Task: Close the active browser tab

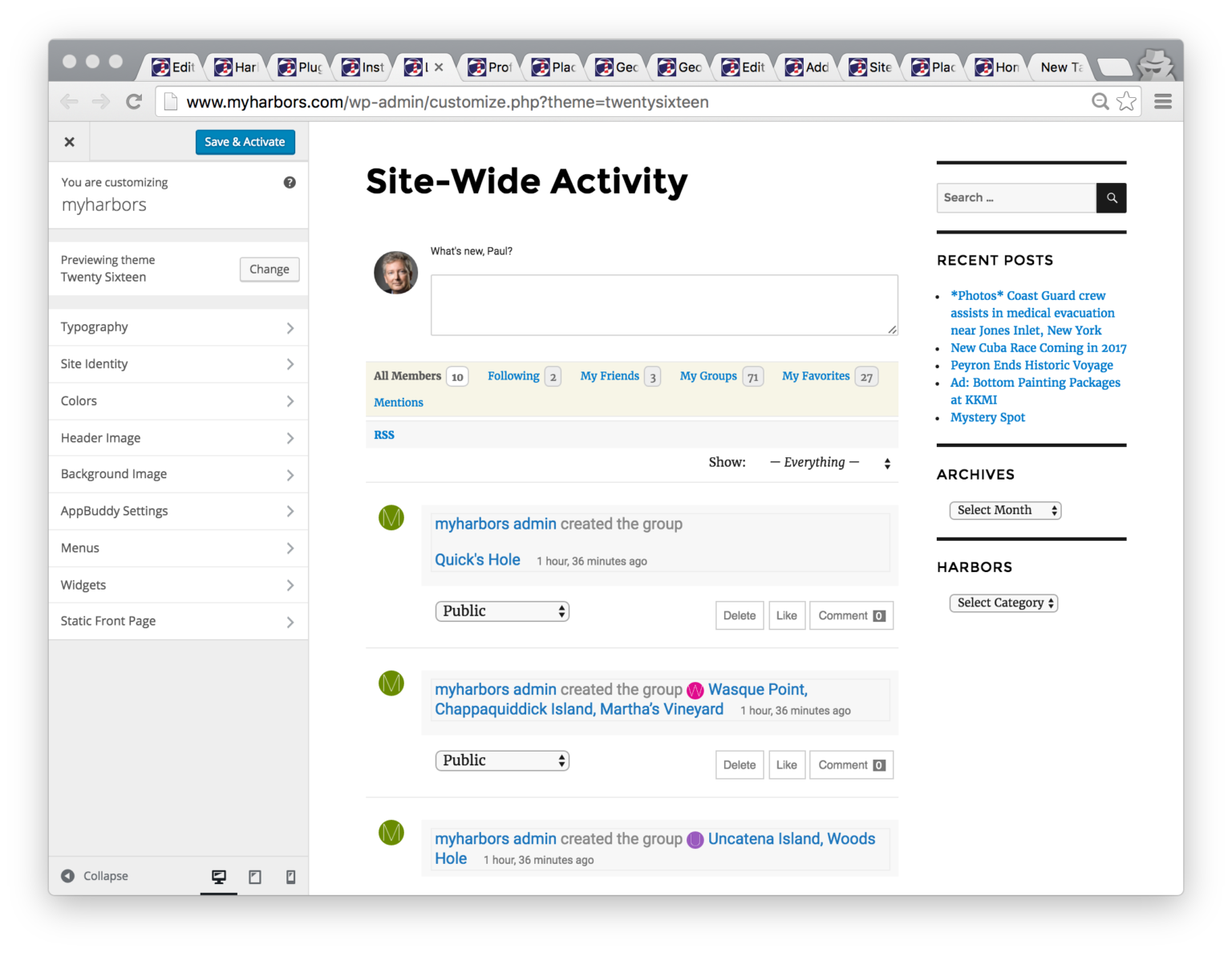Action: pyautogui.click(x=439, y=67)
